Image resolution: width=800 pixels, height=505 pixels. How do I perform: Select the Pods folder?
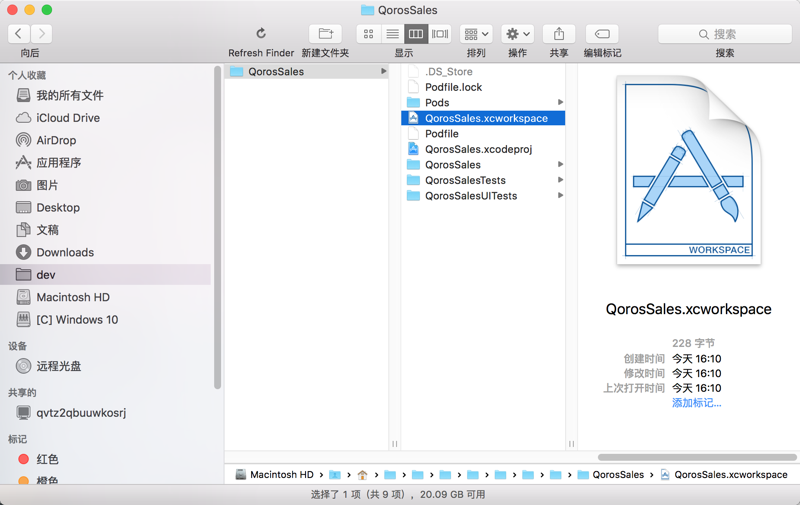pos(483,103)
